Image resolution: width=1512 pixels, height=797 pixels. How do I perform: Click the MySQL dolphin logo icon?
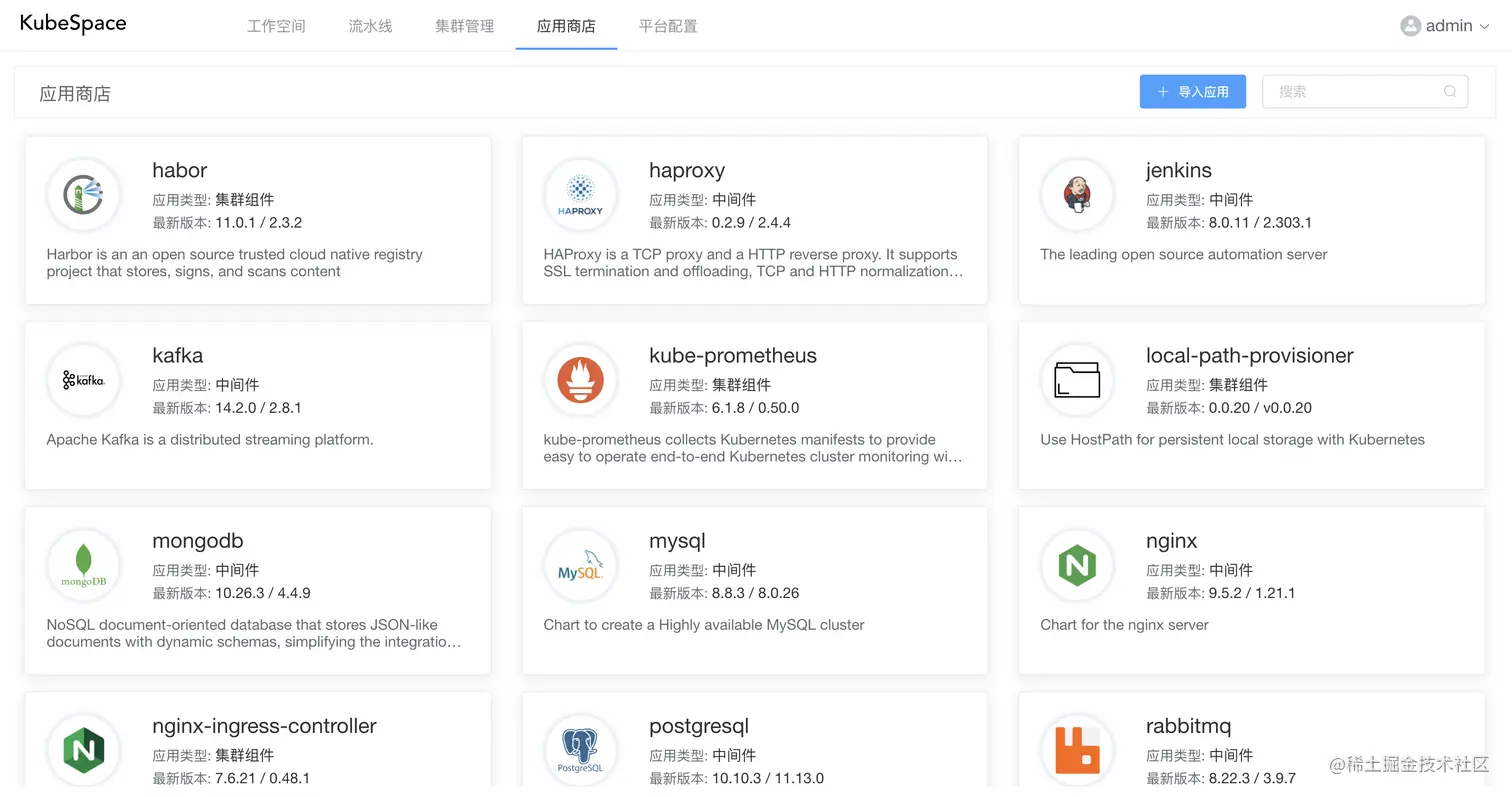(580, 564)
